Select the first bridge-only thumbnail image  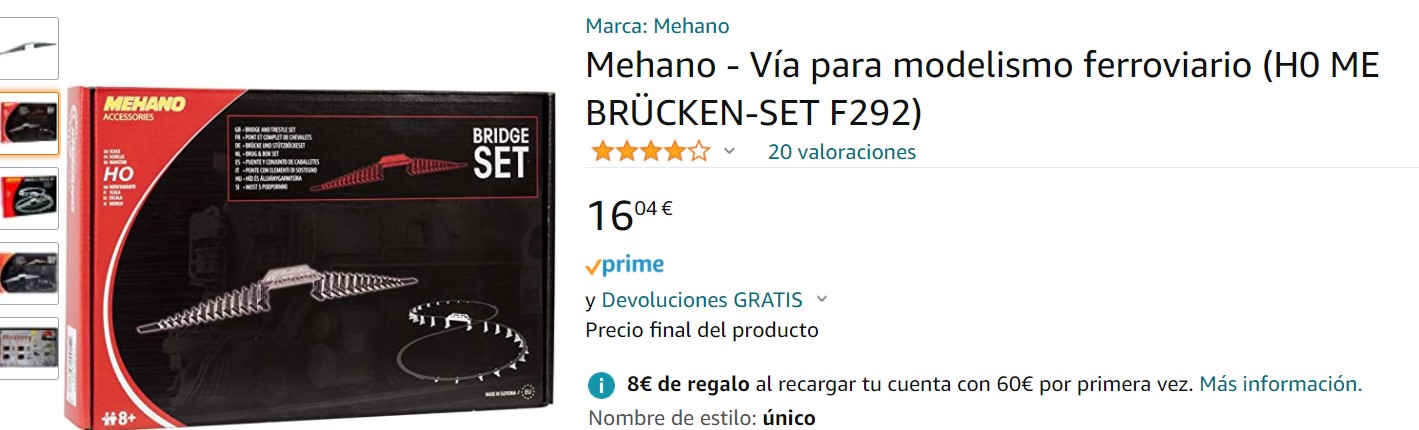[x=29, y=48]
